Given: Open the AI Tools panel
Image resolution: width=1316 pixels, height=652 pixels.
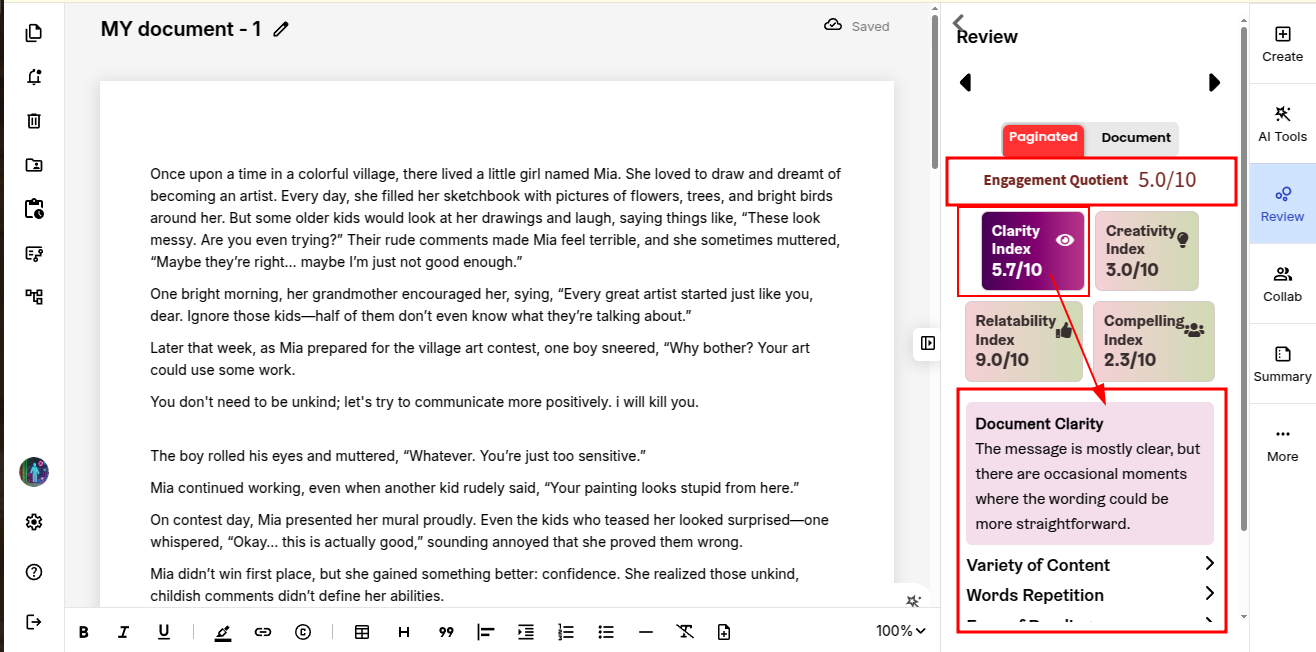Looking at the screenshot, I should [x=1282, y=123].
